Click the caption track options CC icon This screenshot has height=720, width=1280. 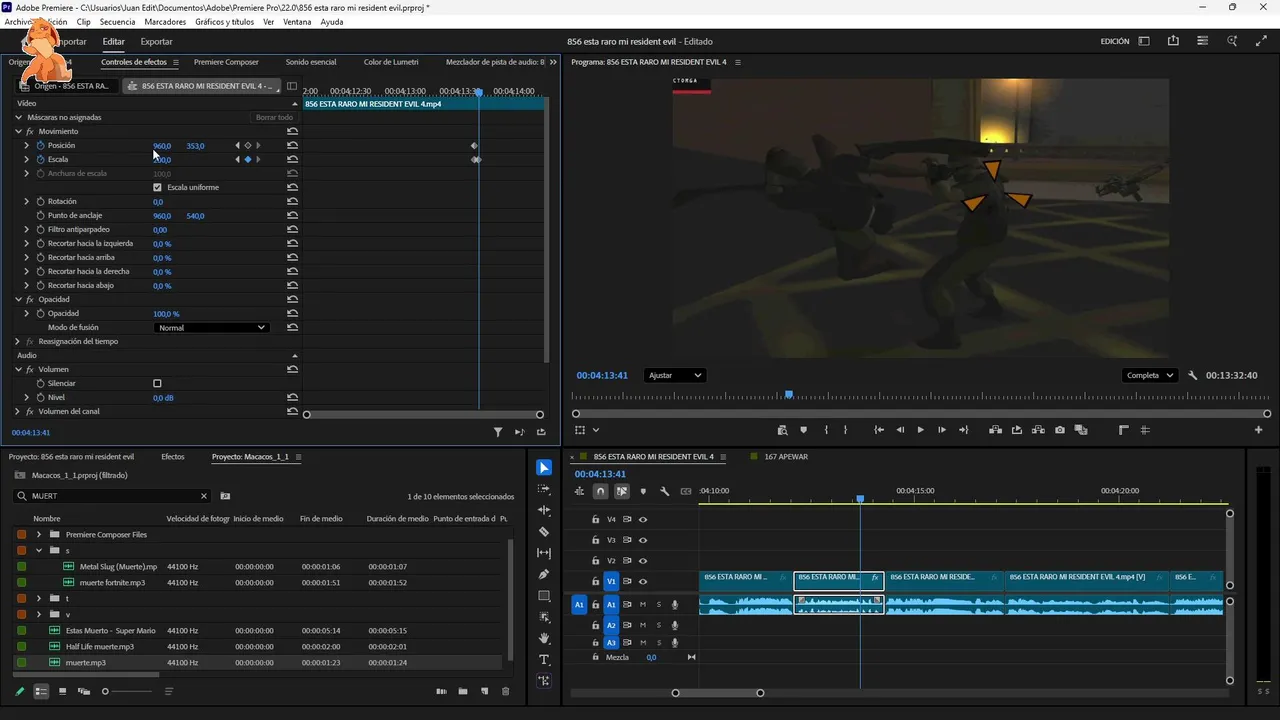pos(686,491)
